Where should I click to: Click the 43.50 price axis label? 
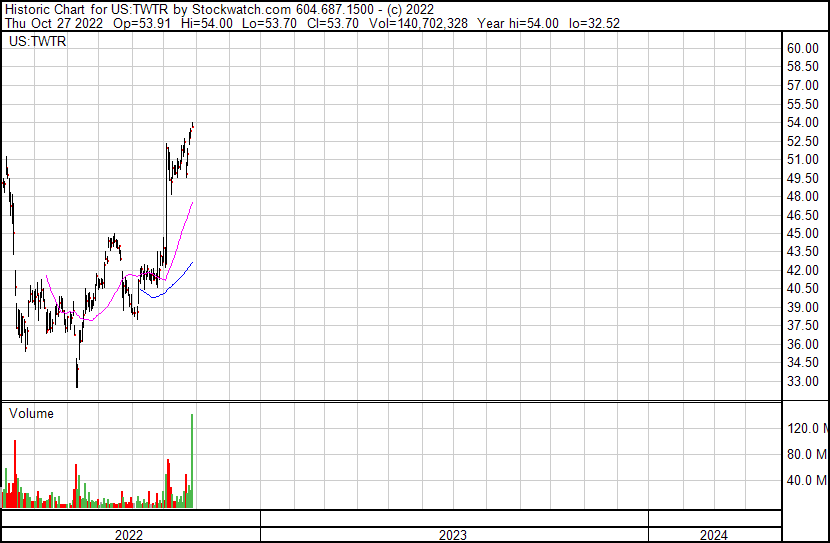coord(803,251)
